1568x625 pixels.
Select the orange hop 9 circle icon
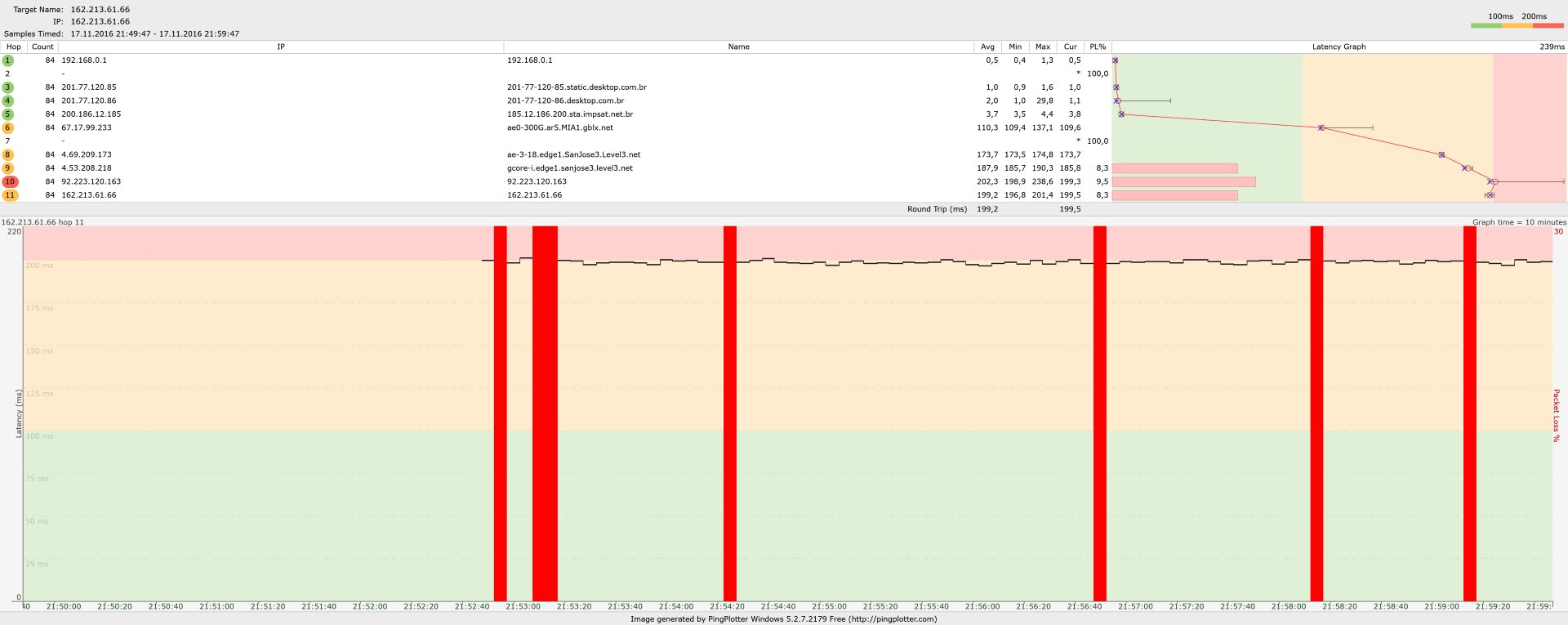tap(8, 168)
